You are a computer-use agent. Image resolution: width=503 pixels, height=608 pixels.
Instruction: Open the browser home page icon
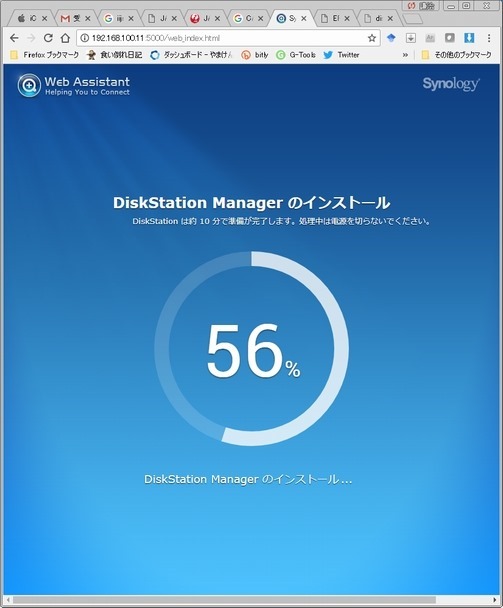click(65, 38)
